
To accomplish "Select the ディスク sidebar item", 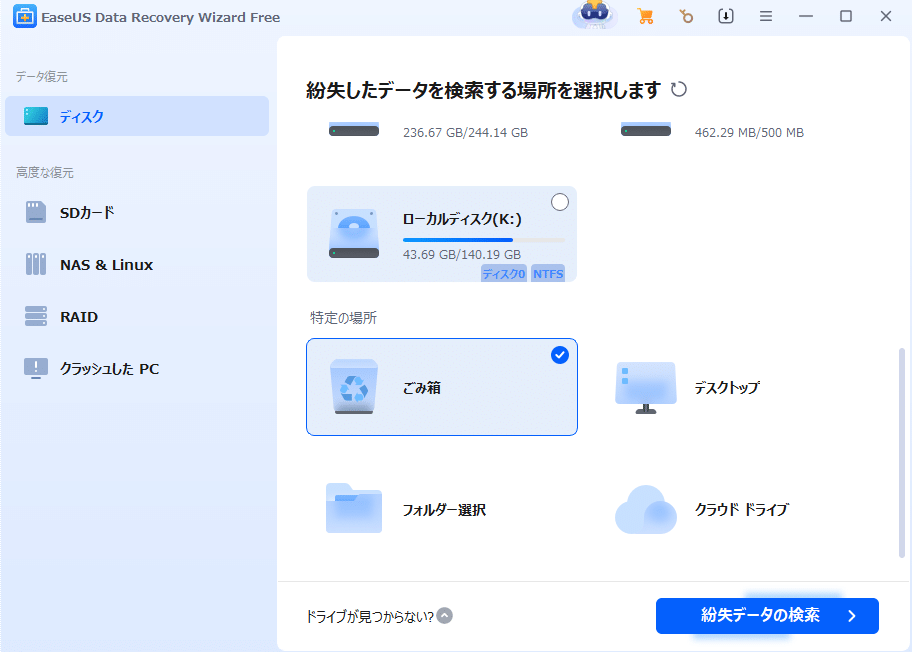I will [x=137, y=116].
